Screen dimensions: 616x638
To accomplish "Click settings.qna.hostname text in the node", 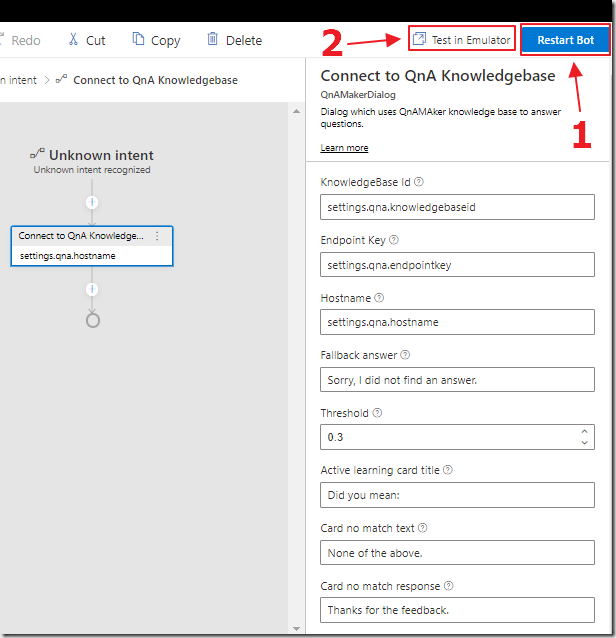I will (68, 256).
